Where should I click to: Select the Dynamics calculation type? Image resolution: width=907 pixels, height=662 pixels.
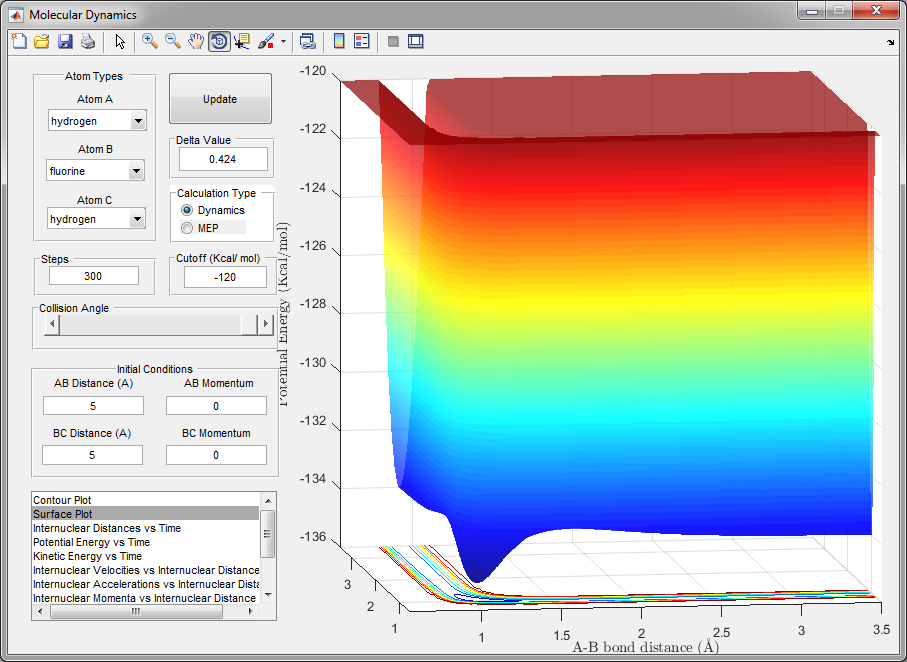click(187, 211)
